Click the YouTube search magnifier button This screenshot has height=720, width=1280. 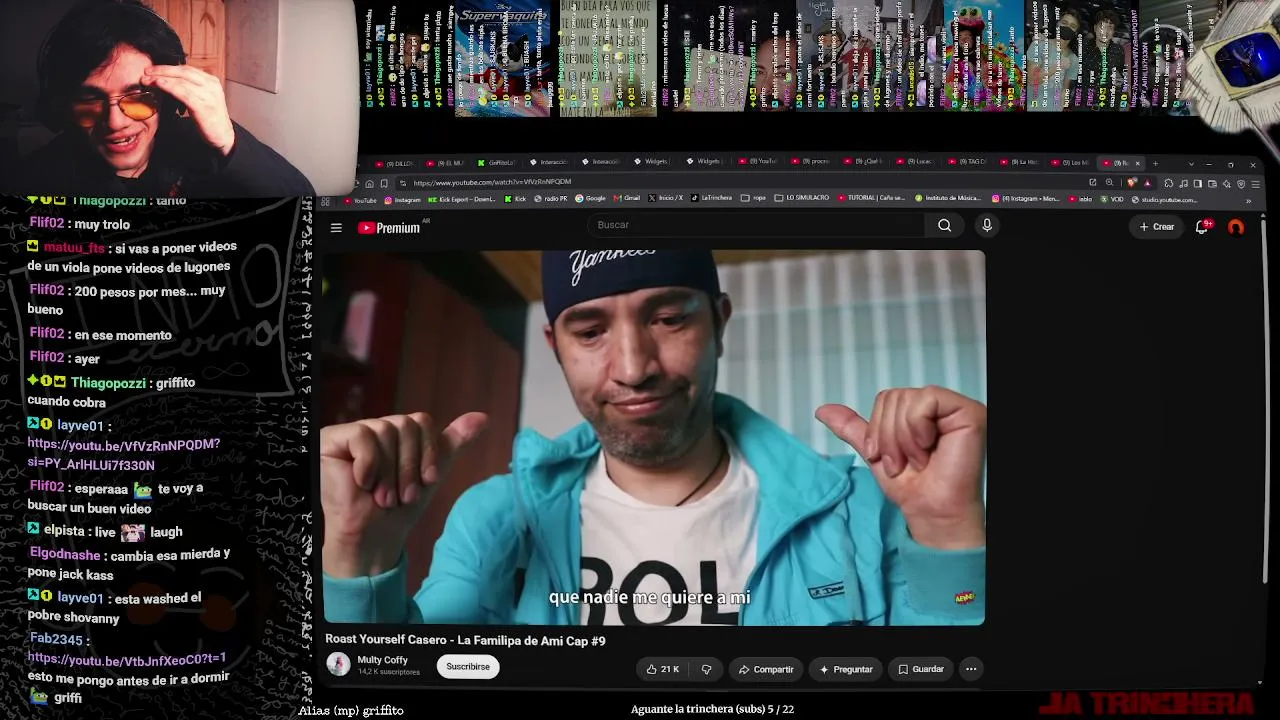point(944,225)
